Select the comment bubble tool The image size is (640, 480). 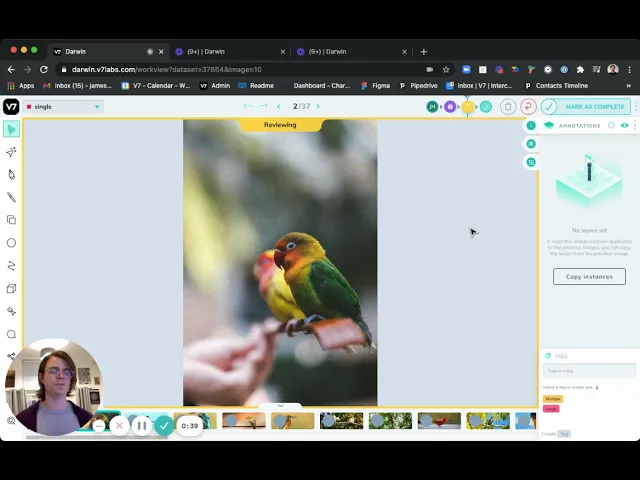11,334
